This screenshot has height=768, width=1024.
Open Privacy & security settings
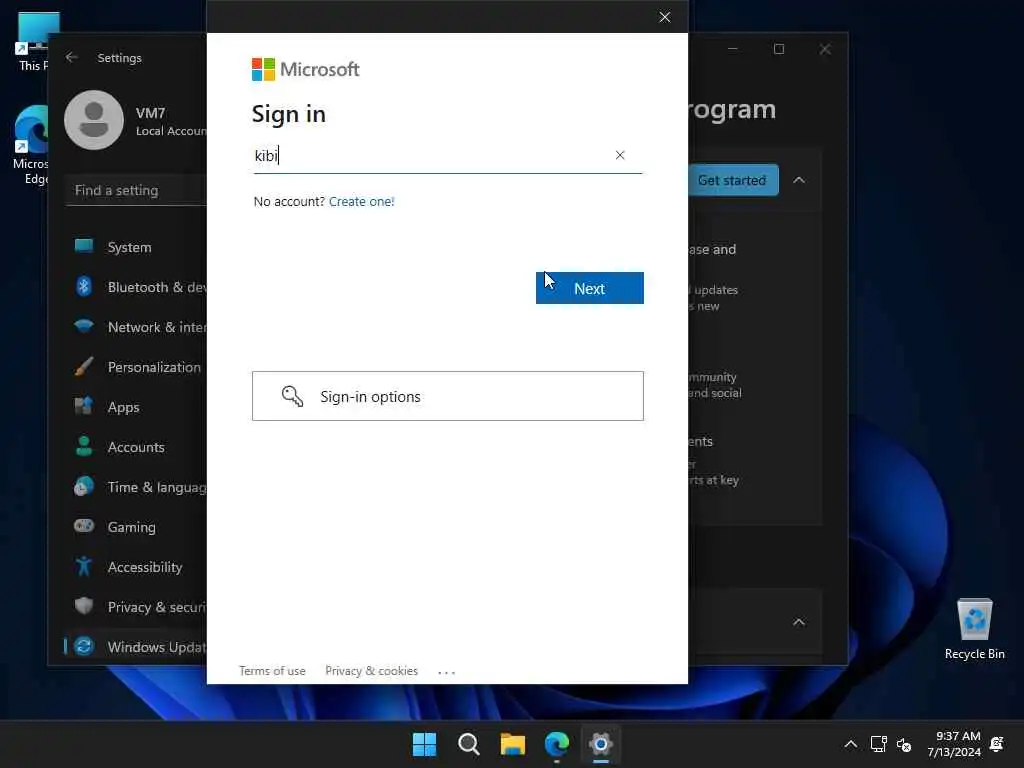pos(136,607)
